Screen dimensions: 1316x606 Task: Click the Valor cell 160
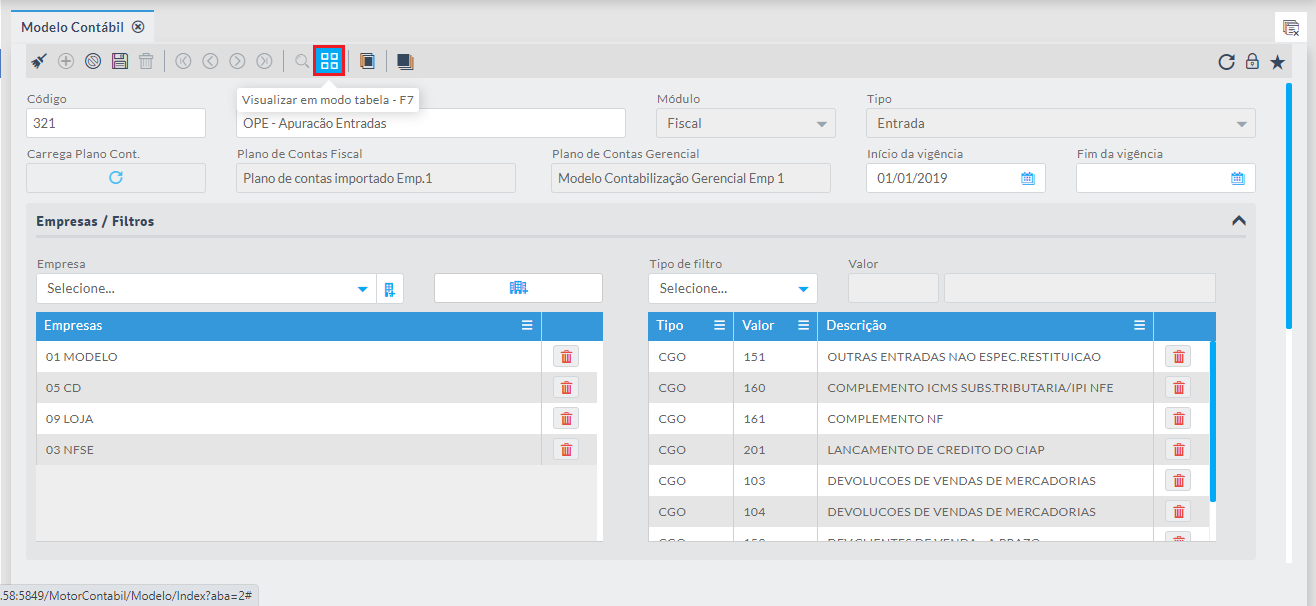[775, 388]
